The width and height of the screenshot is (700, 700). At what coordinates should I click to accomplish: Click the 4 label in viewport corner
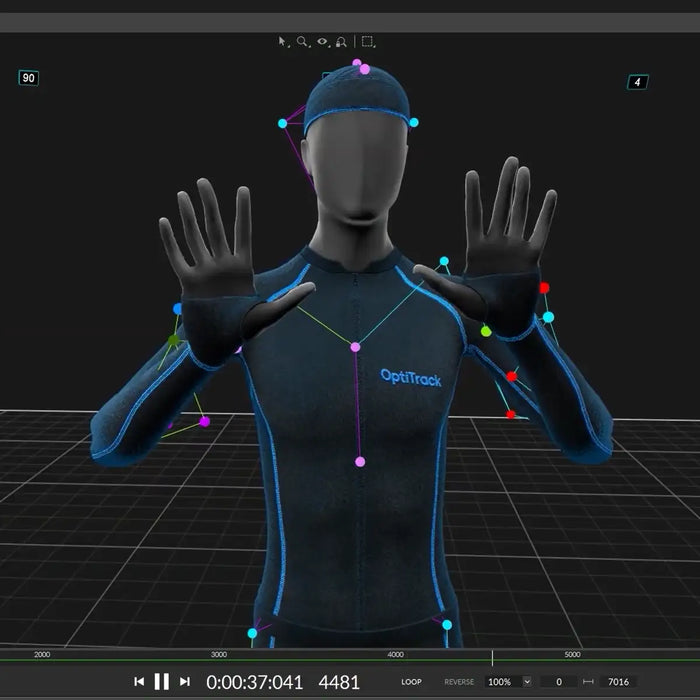click(637, 82)
